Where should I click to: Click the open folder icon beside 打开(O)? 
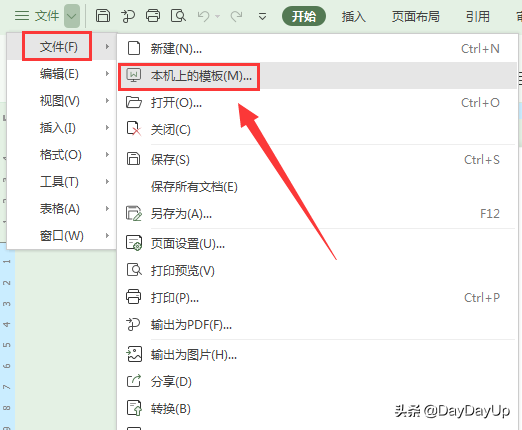point(134,102)
